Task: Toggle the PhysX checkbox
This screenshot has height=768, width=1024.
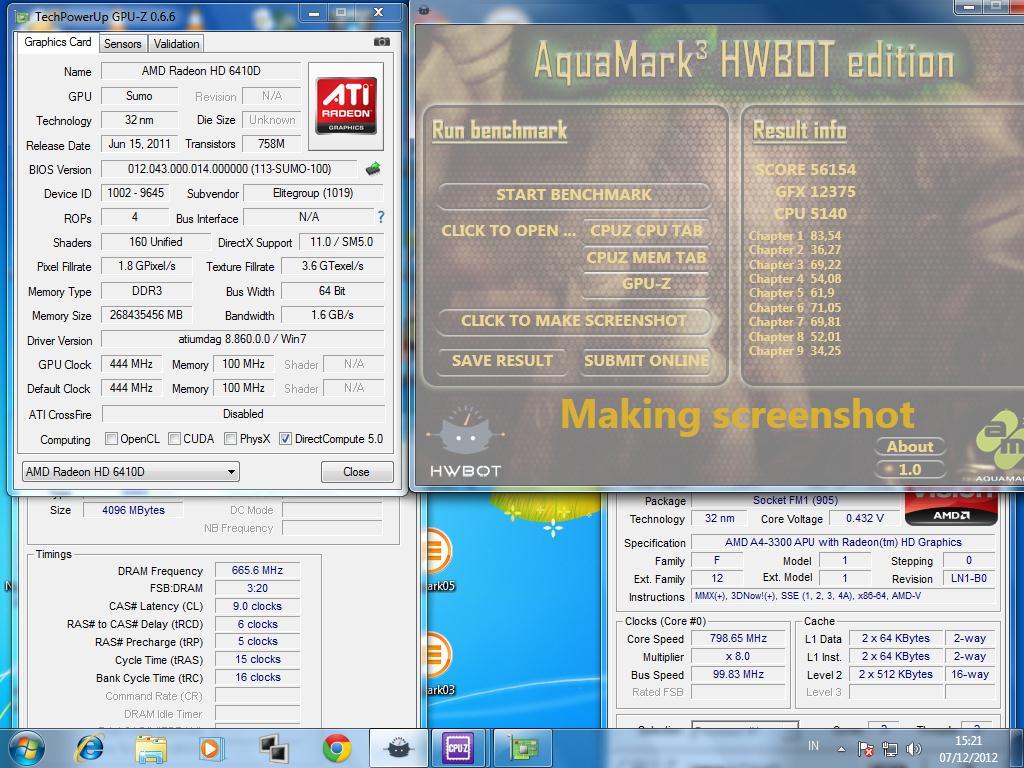Action: tap(231, 439)
